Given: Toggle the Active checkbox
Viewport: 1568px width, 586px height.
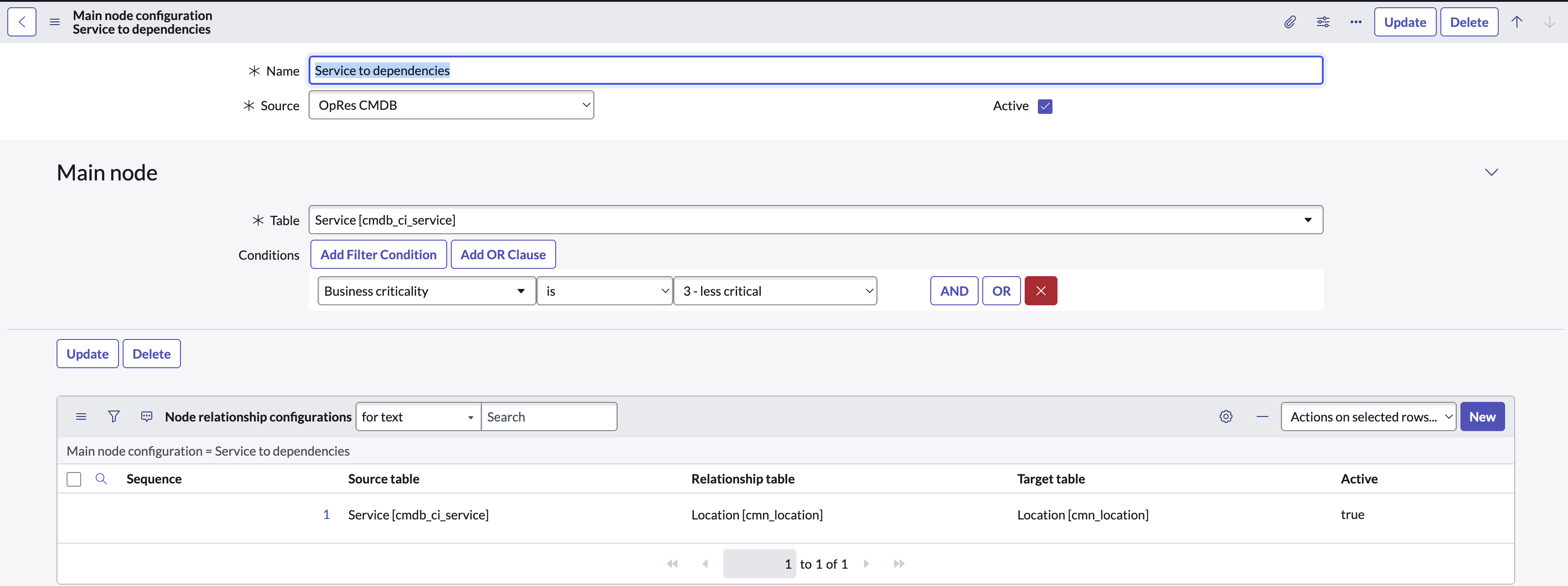Looking at the screenshot, I should click(x=1045, y=106).
